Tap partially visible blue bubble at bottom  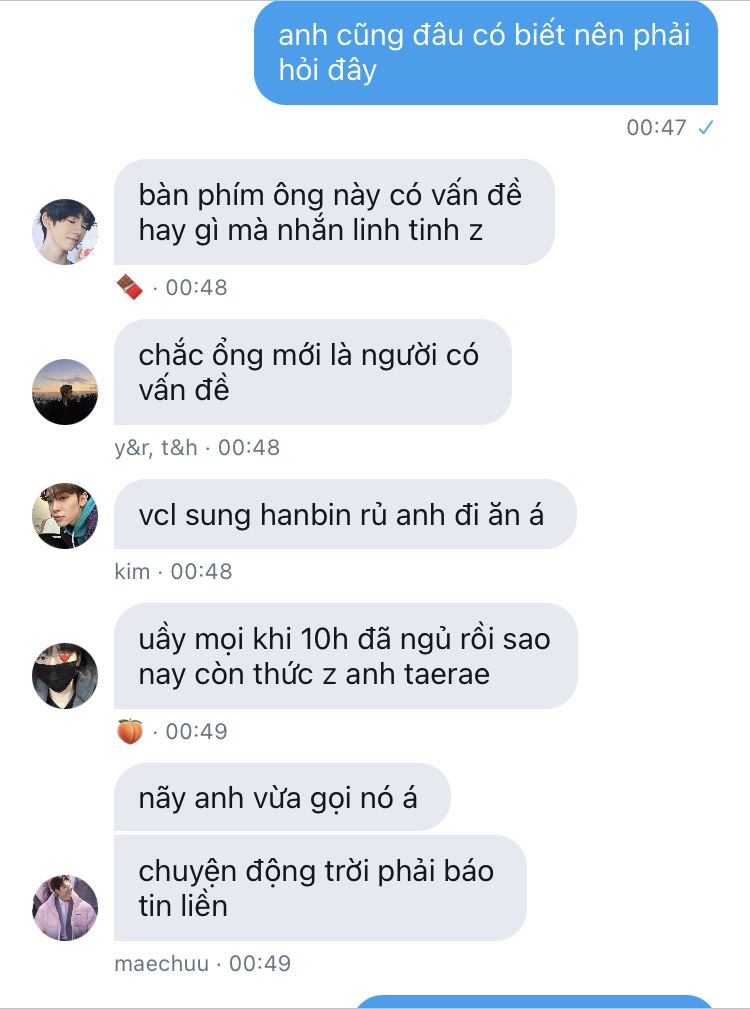pos(534,1002)
